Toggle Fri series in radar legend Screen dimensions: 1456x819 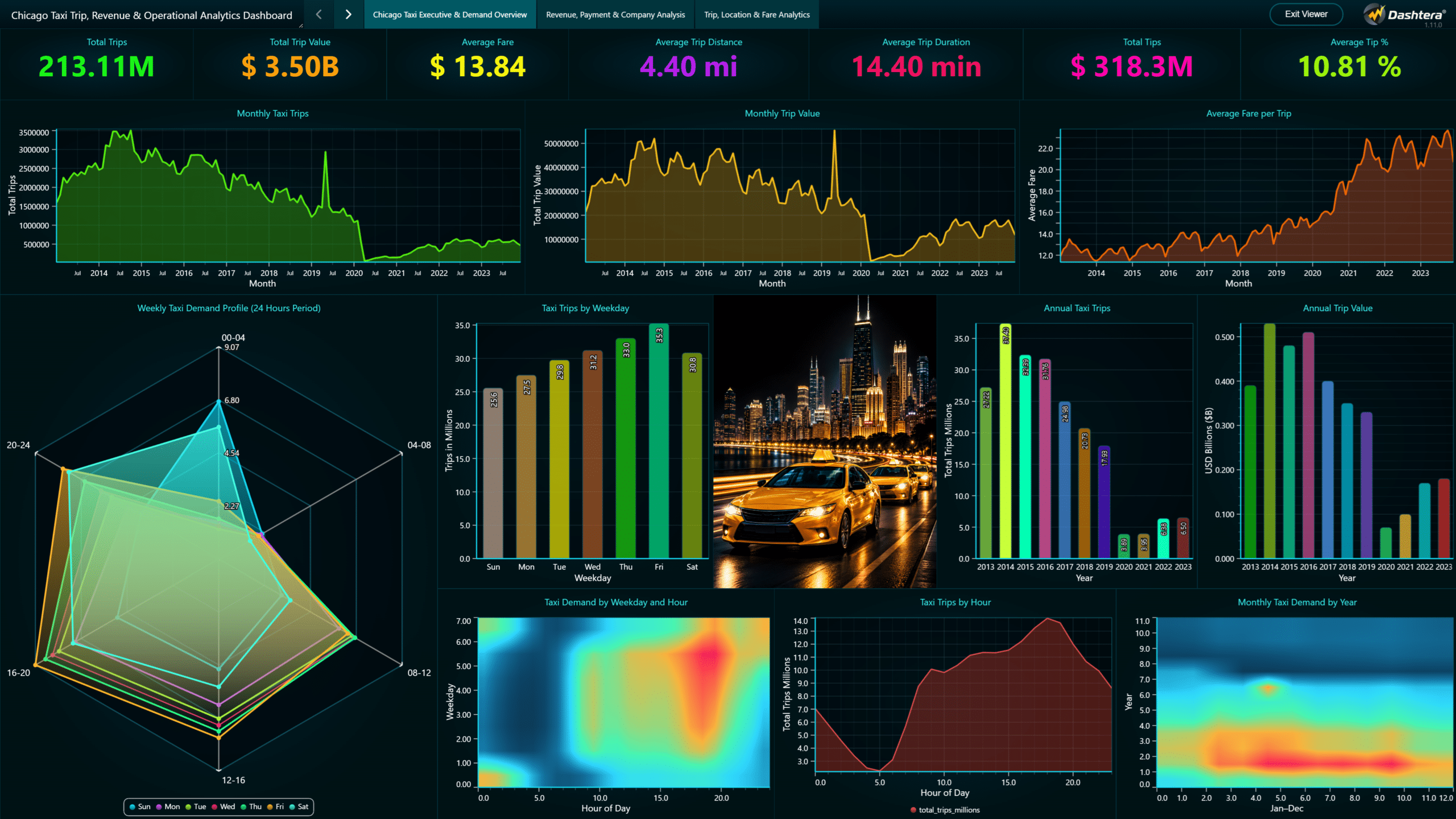275,806
